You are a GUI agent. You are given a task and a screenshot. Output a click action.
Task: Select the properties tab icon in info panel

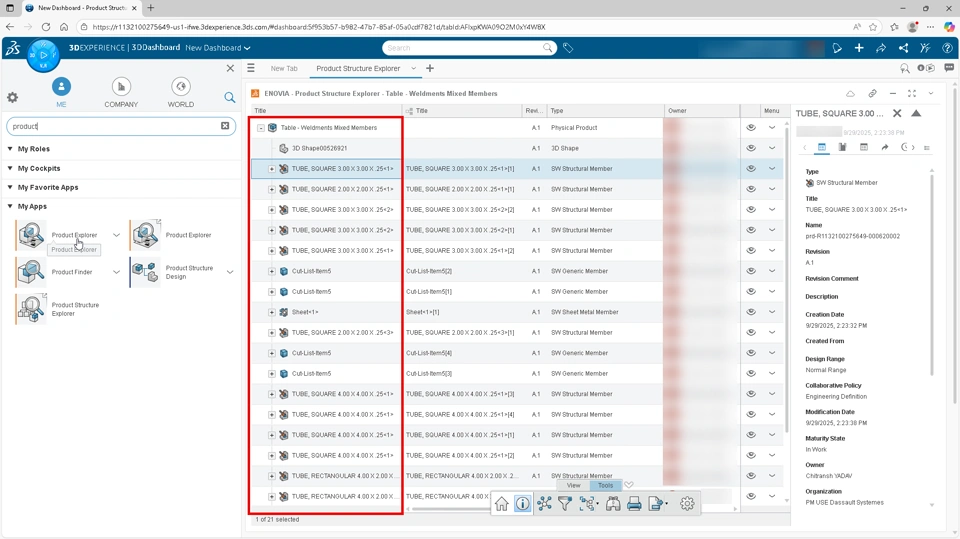click(x=822, y=147)
